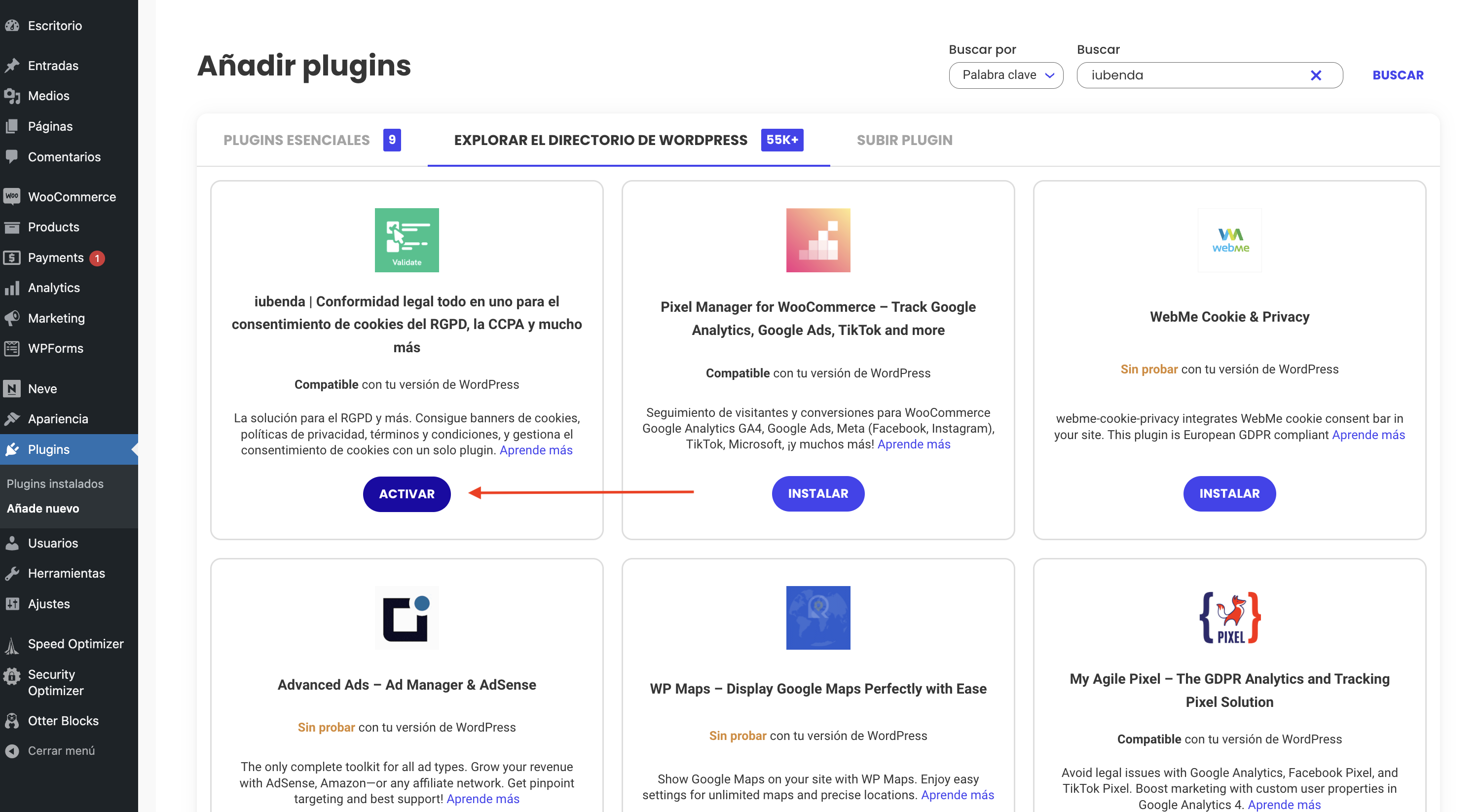Activate the iubenda plugin
The height and width of the screenshot is (812, 1480).
pyautogui.click(x=406, y=494)
